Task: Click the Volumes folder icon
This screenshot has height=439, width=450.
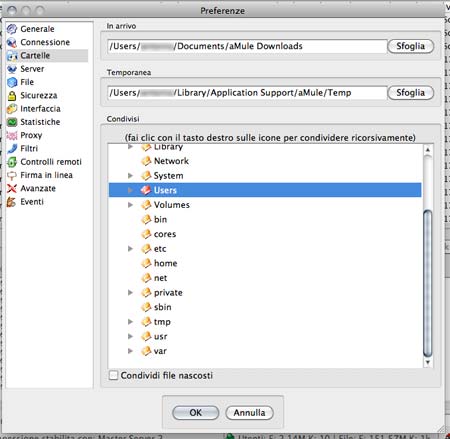Action: pos(146,205)
